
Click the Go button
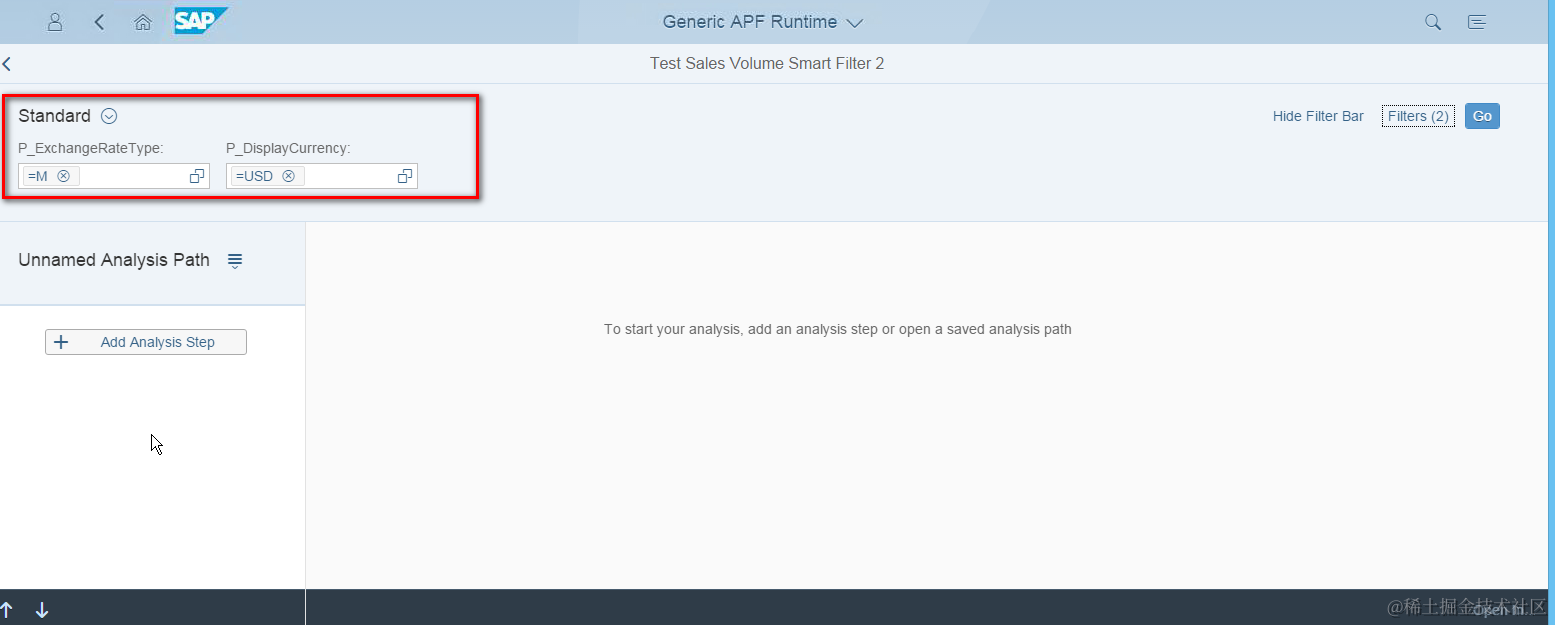pyautogui.click(x=1482, y=116)
